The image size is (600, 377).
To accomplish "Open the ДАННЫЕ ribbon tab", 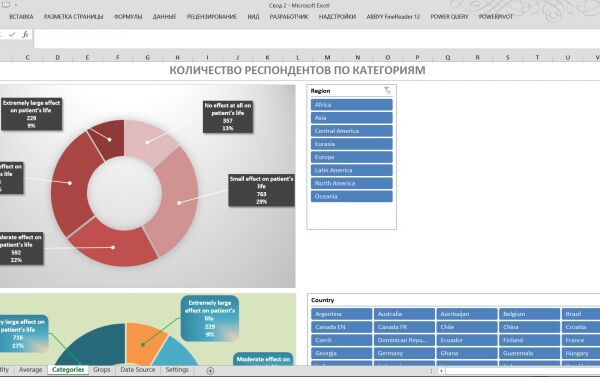I will click(165, 17).
